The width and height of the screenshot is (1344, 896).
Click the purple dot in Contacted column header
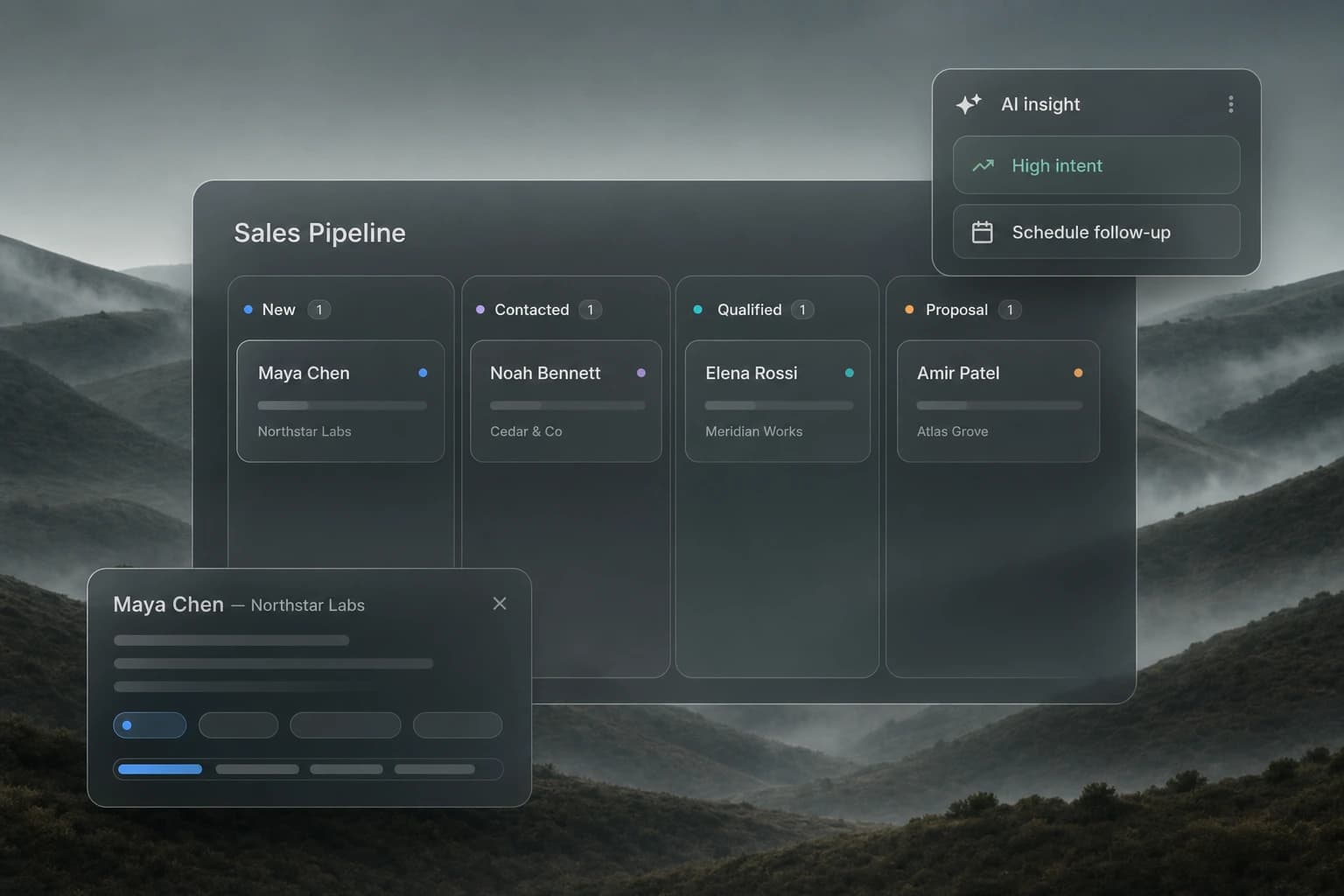pyautogui.click(x=480, y=310)
